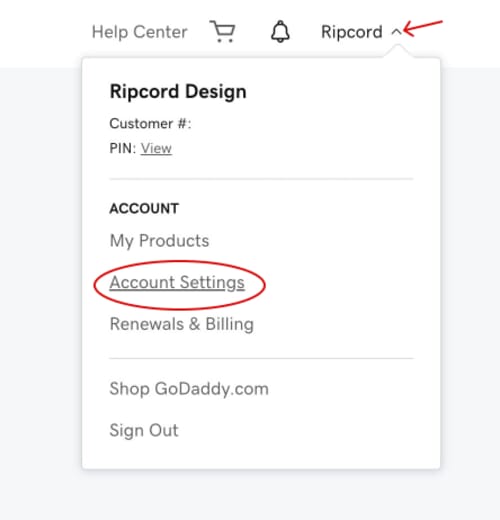The height and width of the screenshot is (520, 500).
Task: Click the divider line under the PIN row
Action: pos(261,179)
